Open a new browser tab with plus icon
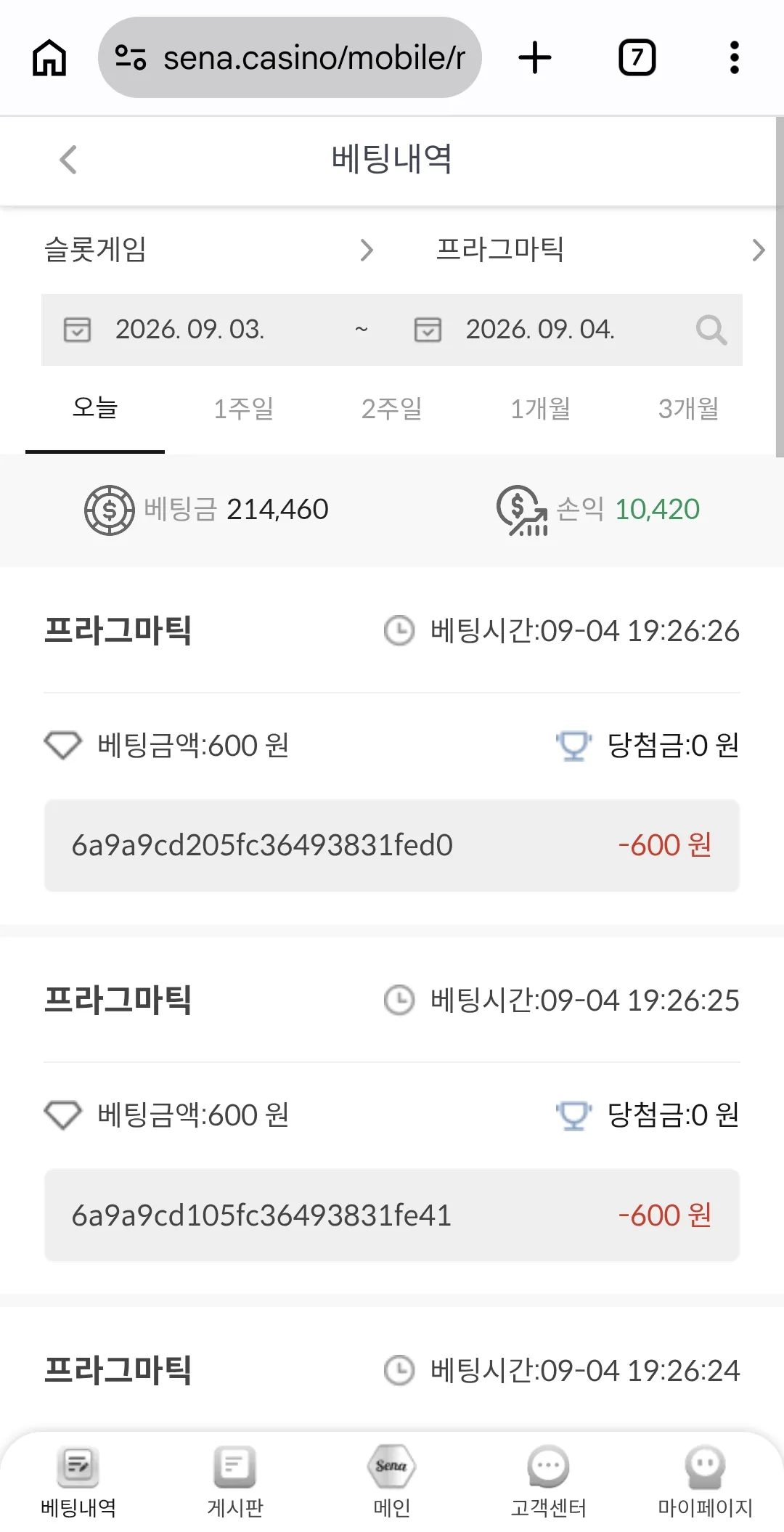The height and width of the screenshot is (1532, 784). pos(535,57)
